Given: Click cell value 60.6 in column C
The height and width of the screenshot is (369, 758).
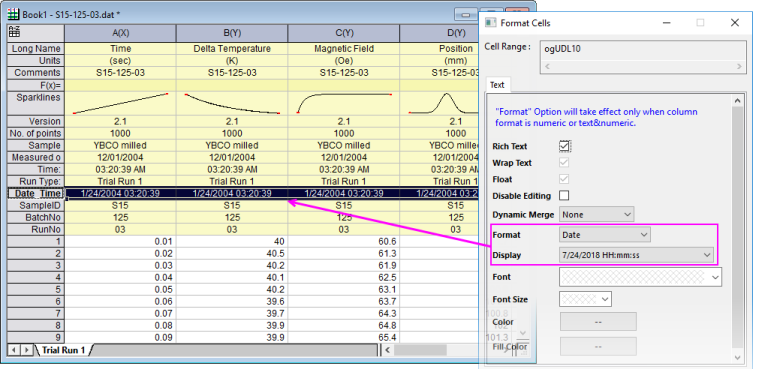Looking at the screenshot, I should coord(344,241).
